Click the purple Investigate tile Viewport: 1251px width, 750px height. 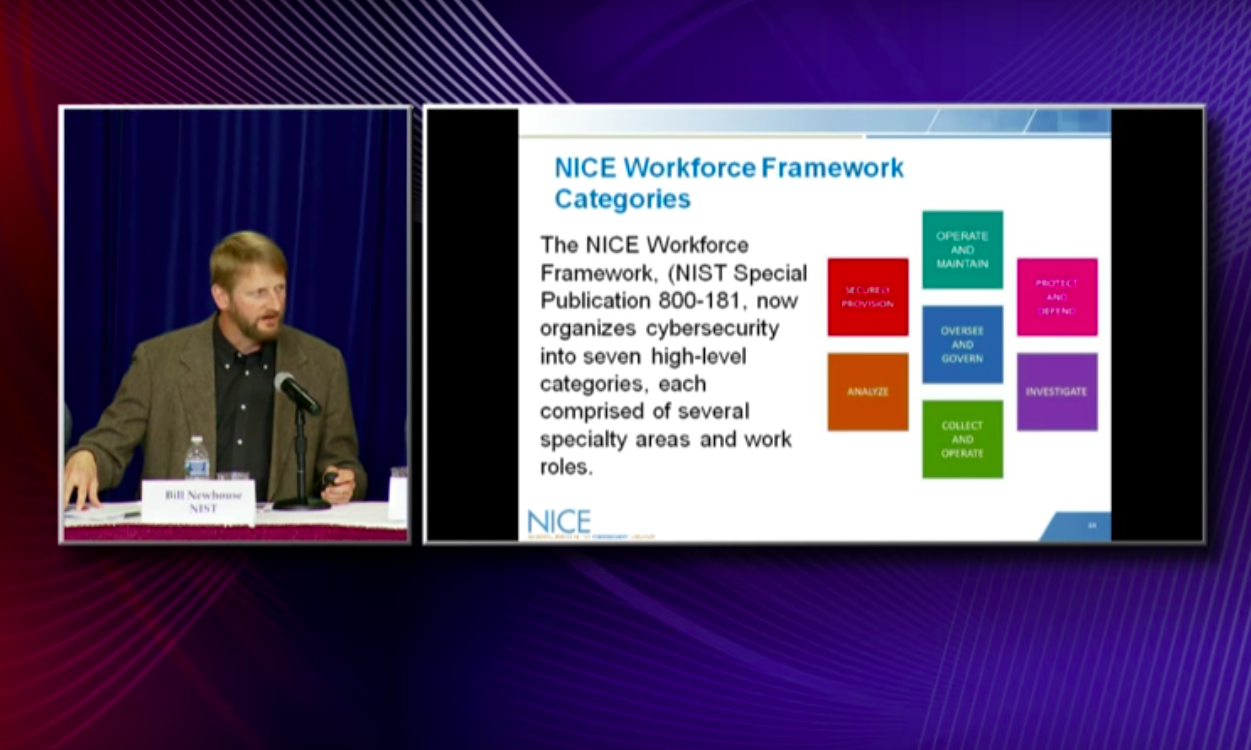[x=1057, y=391]
